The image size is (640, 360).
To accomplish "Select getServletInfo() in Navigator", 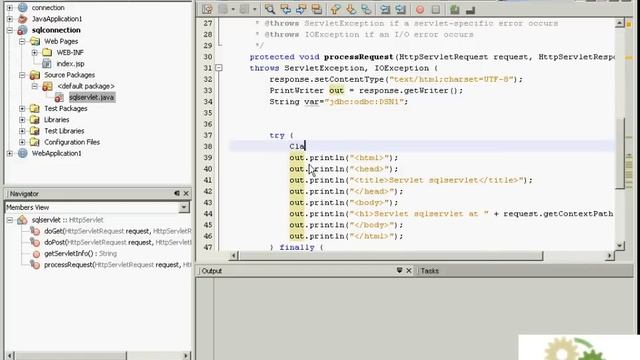I will 80,253.
